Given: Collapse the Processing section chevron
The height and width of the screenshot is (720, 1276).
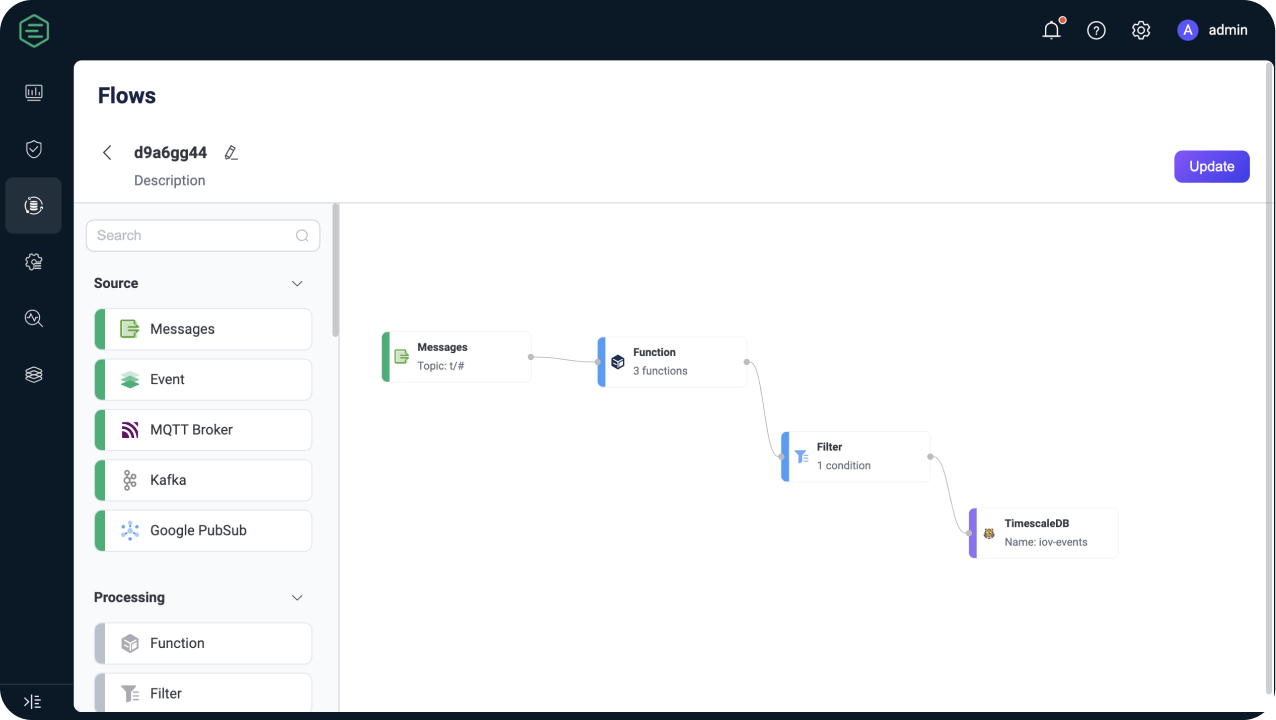Looking at the screenshot, I should (297, 598).
